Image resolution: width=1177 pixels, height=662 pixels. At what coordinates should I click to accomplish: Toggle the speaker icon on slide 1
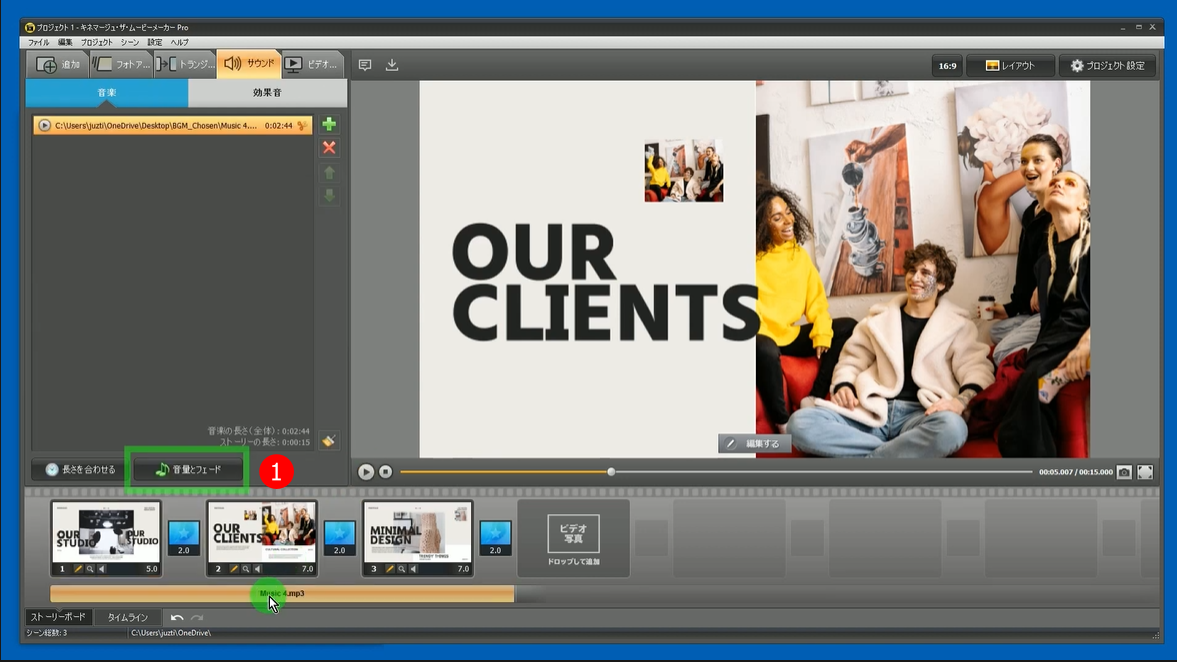[x=102, y=569]
